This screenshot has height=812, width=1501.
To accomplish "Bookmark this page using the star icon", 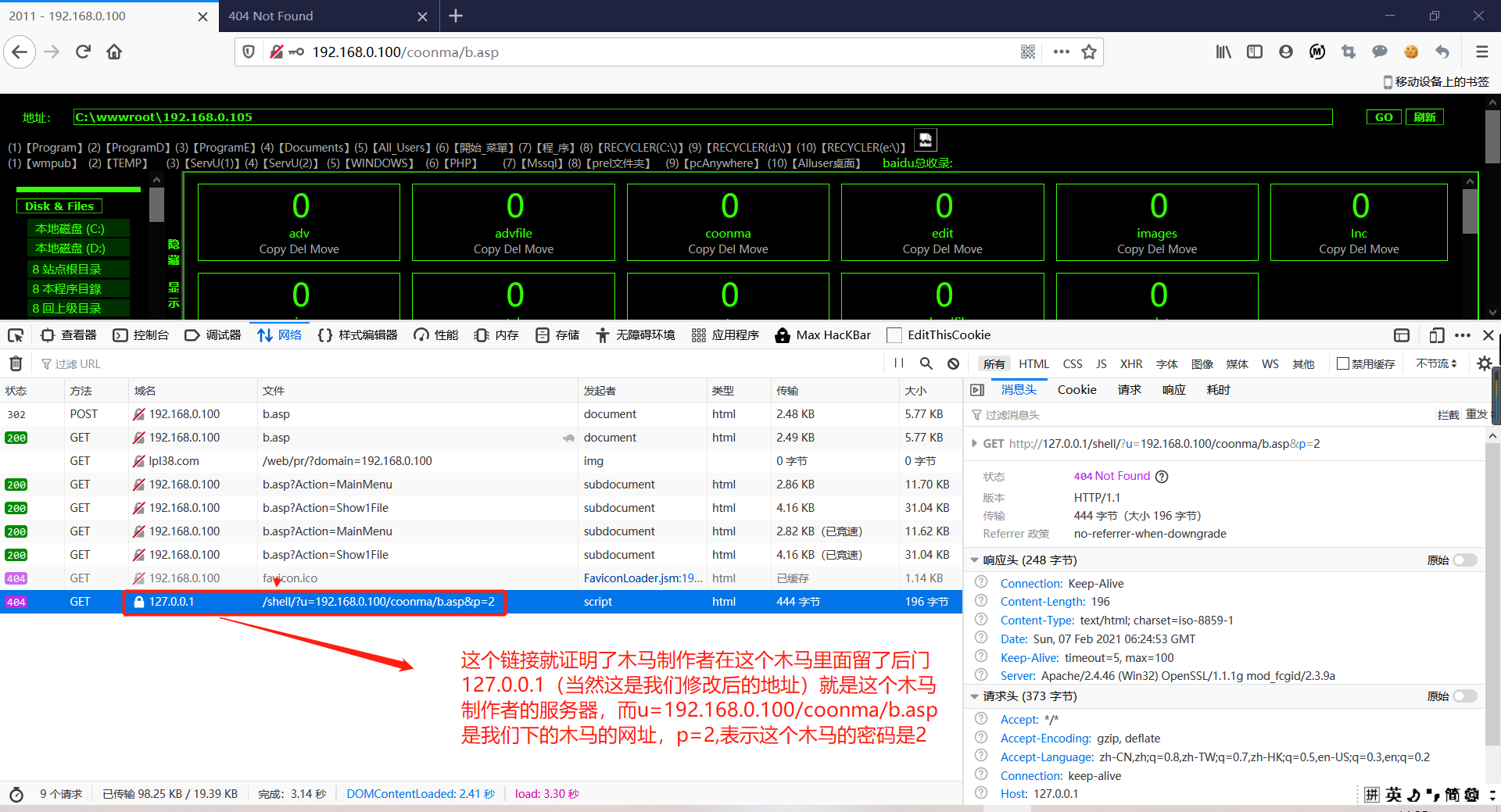I will click(x=1090, y=52).
